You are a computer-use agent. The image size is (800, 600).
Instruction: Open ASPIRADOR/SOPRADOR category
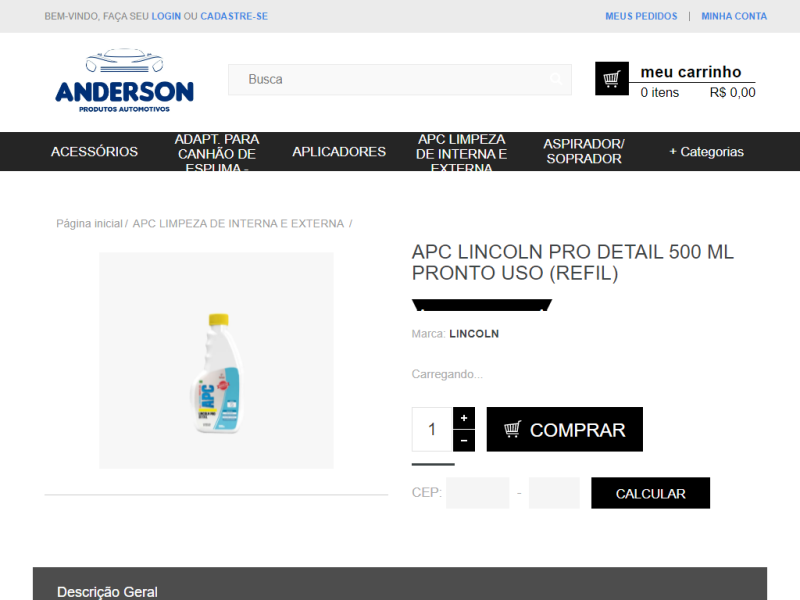point(584,152)
